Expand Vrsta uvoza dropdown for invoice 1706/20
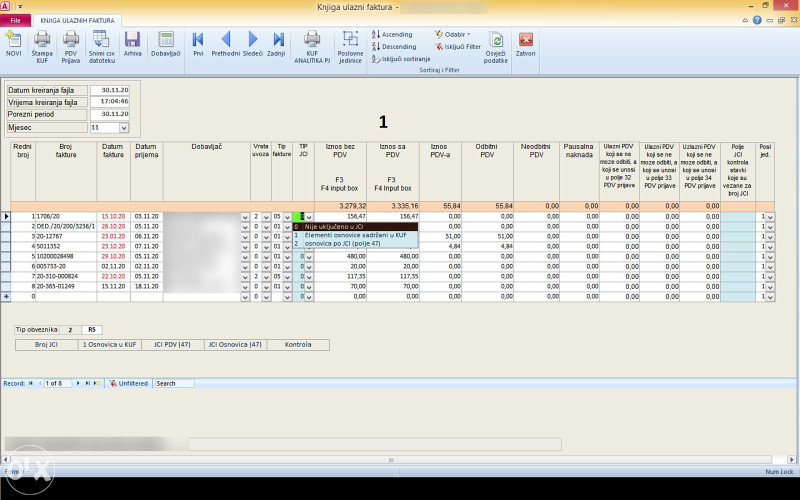The width and height of the screenshot is (800, 500). (266, 217)
